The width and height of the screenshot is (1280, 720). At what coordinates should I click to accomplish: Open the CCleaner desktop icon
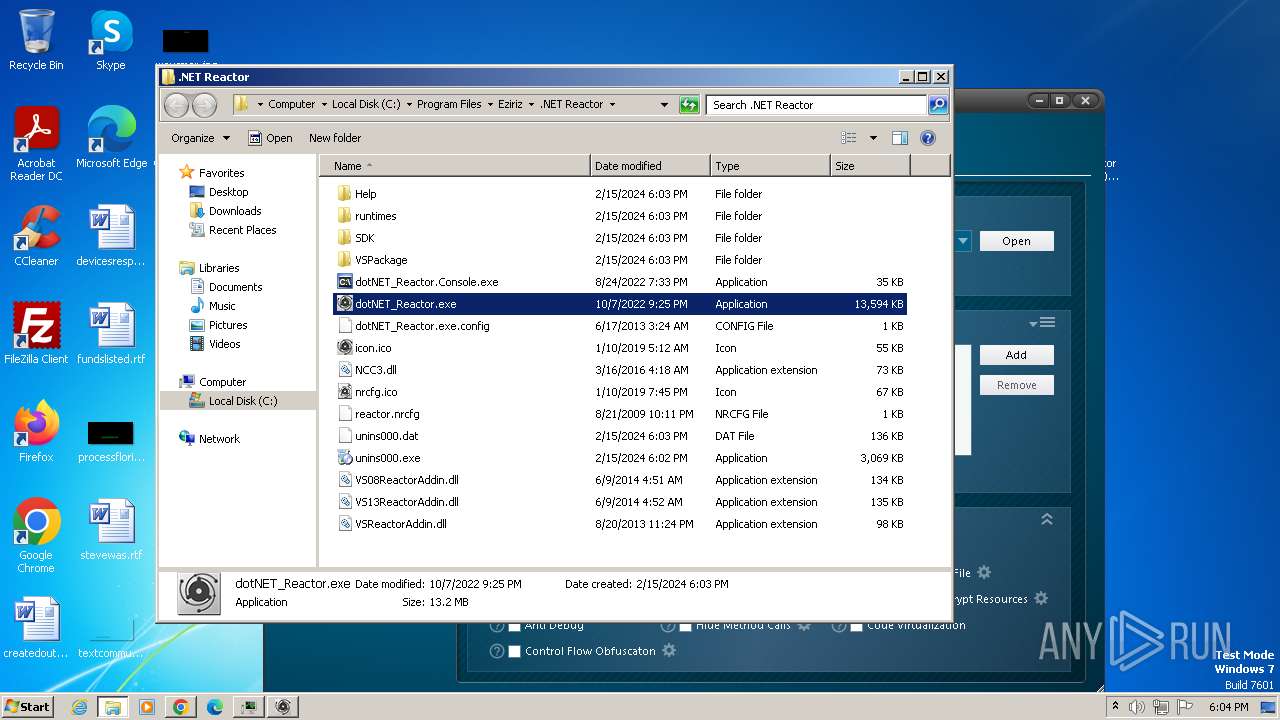coord(36,236)
